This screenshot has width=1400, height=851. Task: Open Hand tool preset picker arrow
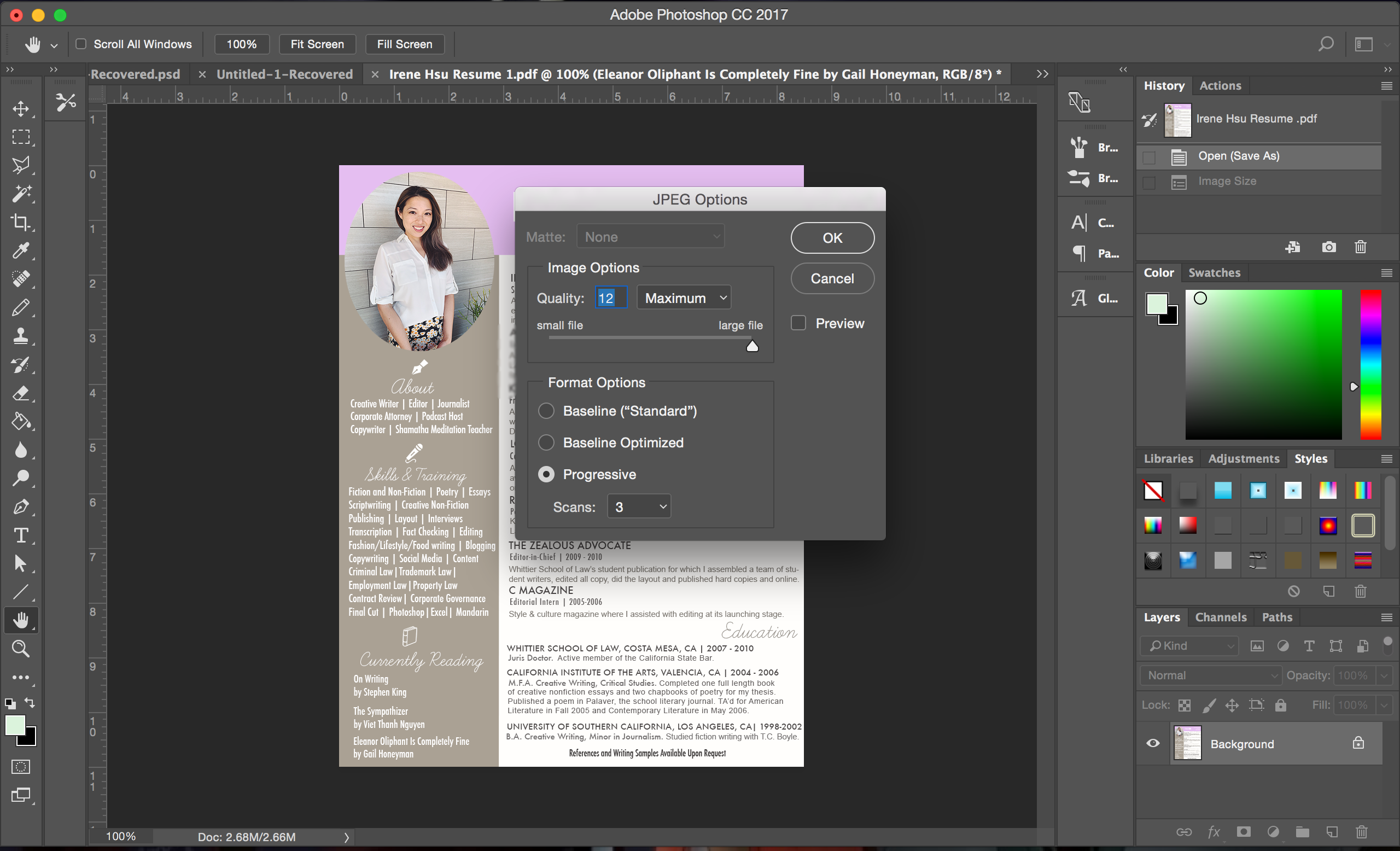[x=54, y=45]
